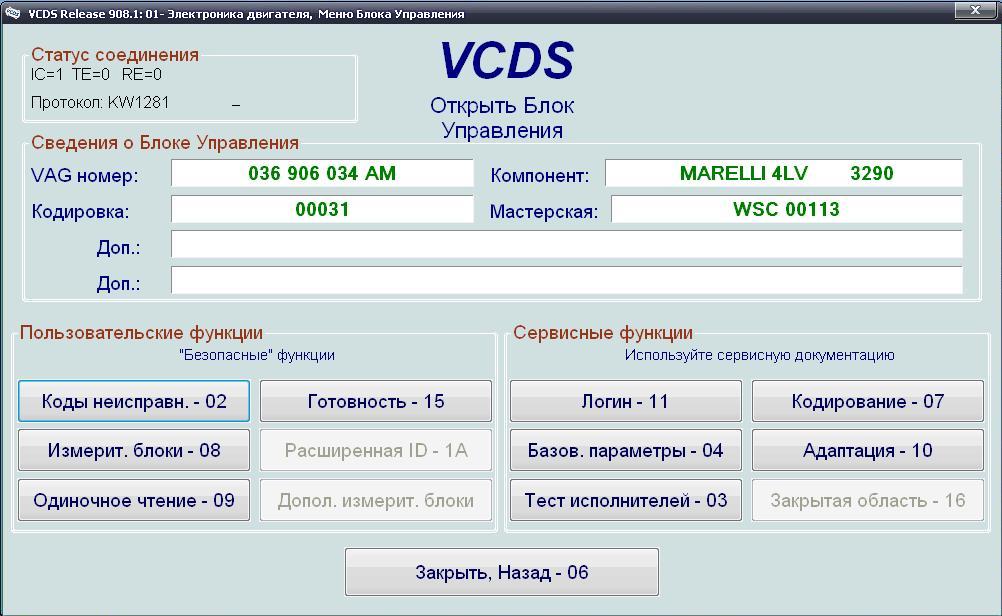Click the IC=1 TE=0 RE=0 status text
The image size is (1002, 616).
click(x=96, y=75)
